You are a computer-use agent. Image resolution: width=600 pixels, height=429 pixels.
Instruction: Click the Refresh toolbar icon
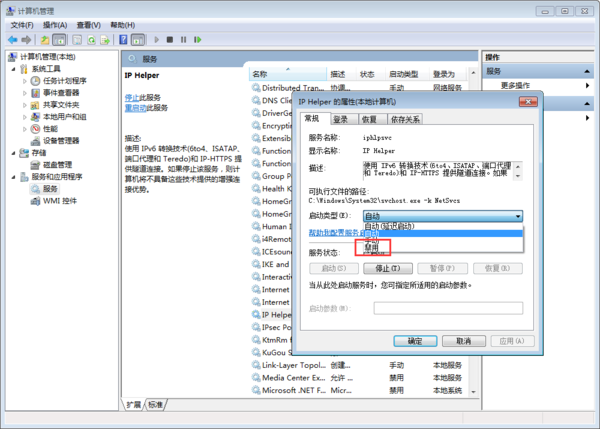(91, 39)
